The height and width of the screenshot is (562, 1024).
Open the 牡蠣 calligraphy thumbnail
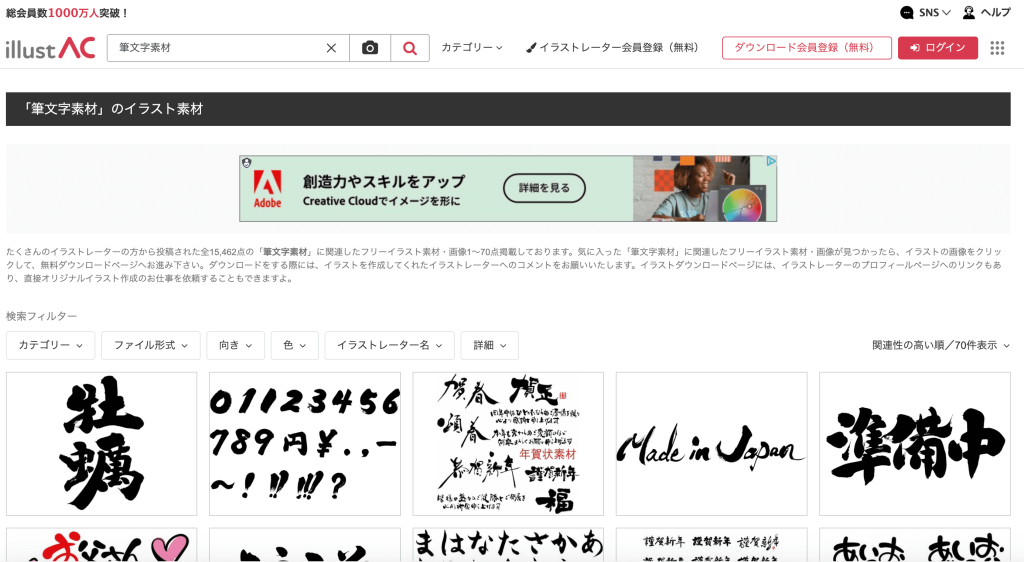point(101,444)
